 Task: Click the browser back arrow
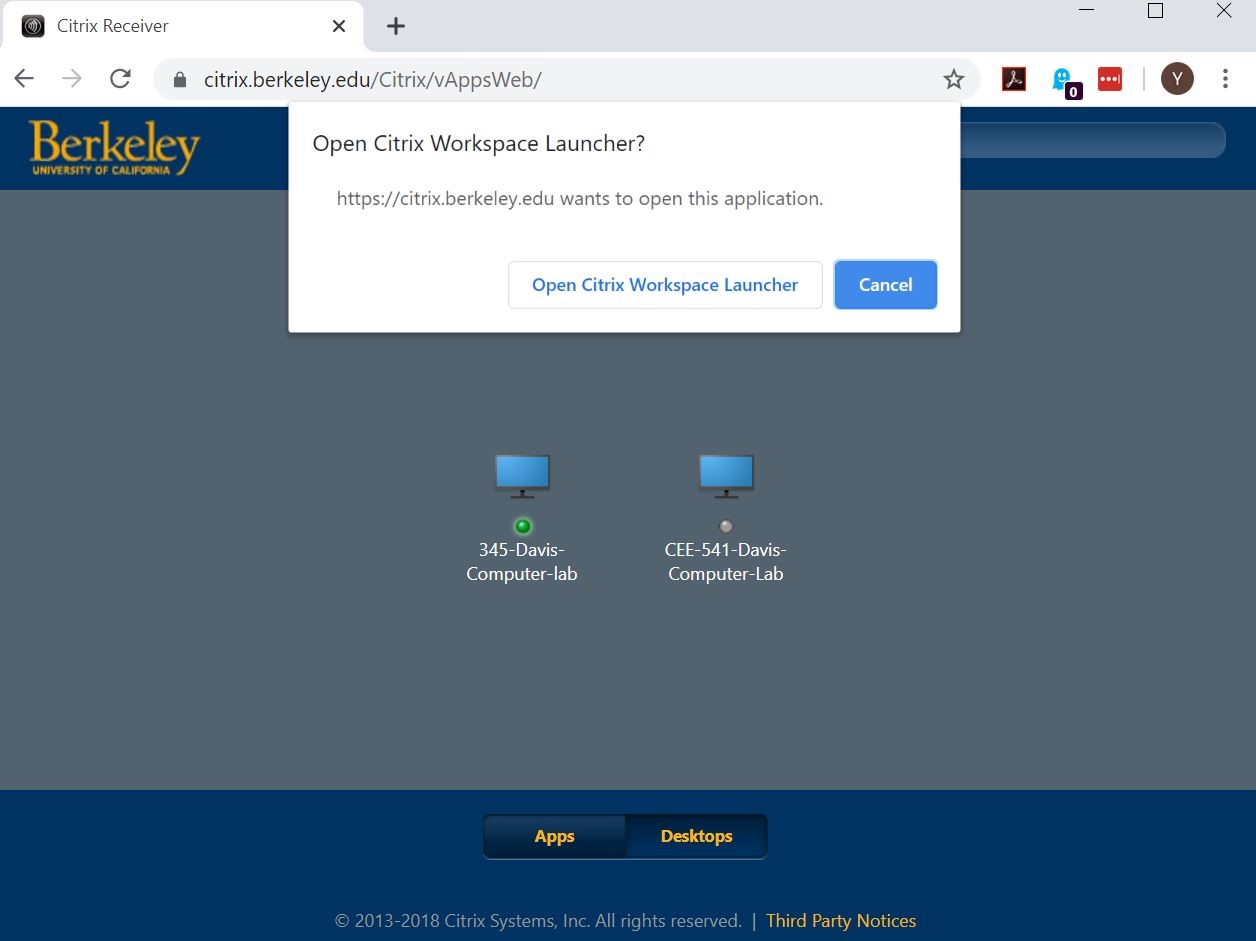[x=24, y=79]
